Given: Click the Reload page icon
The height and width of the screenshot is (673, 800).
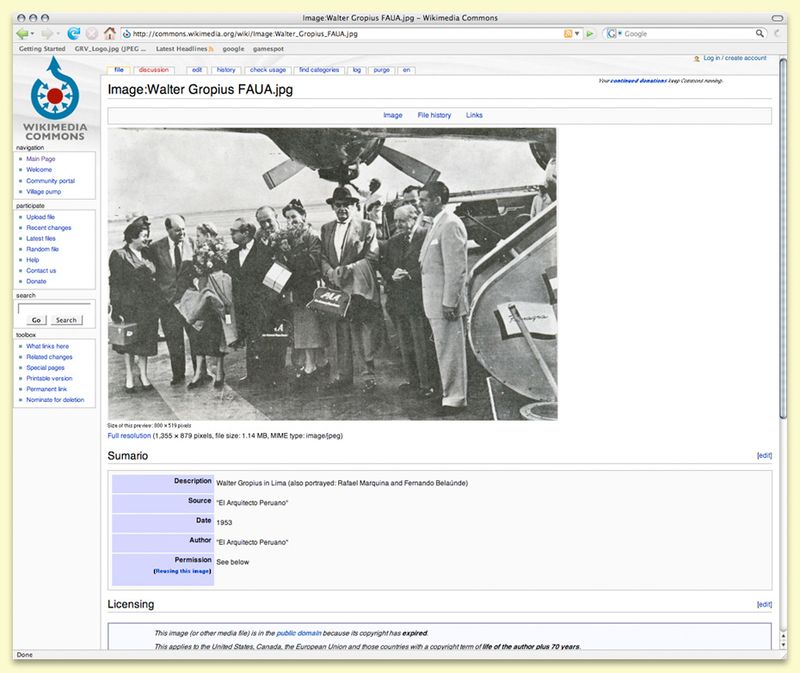Looking at the screenshot, I should 73,33.
